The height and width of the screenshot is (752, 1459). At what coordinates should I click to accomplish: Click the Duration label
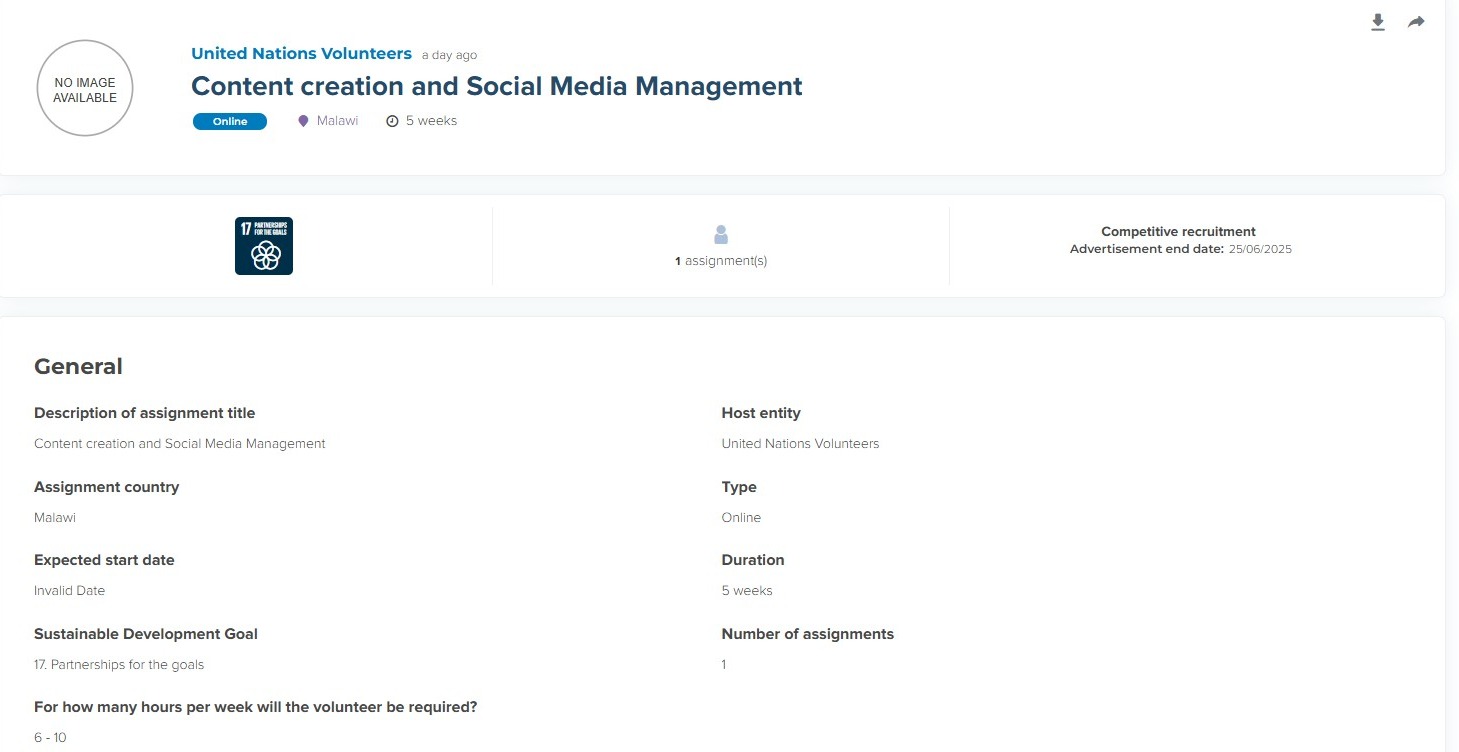tap(753, 560)
